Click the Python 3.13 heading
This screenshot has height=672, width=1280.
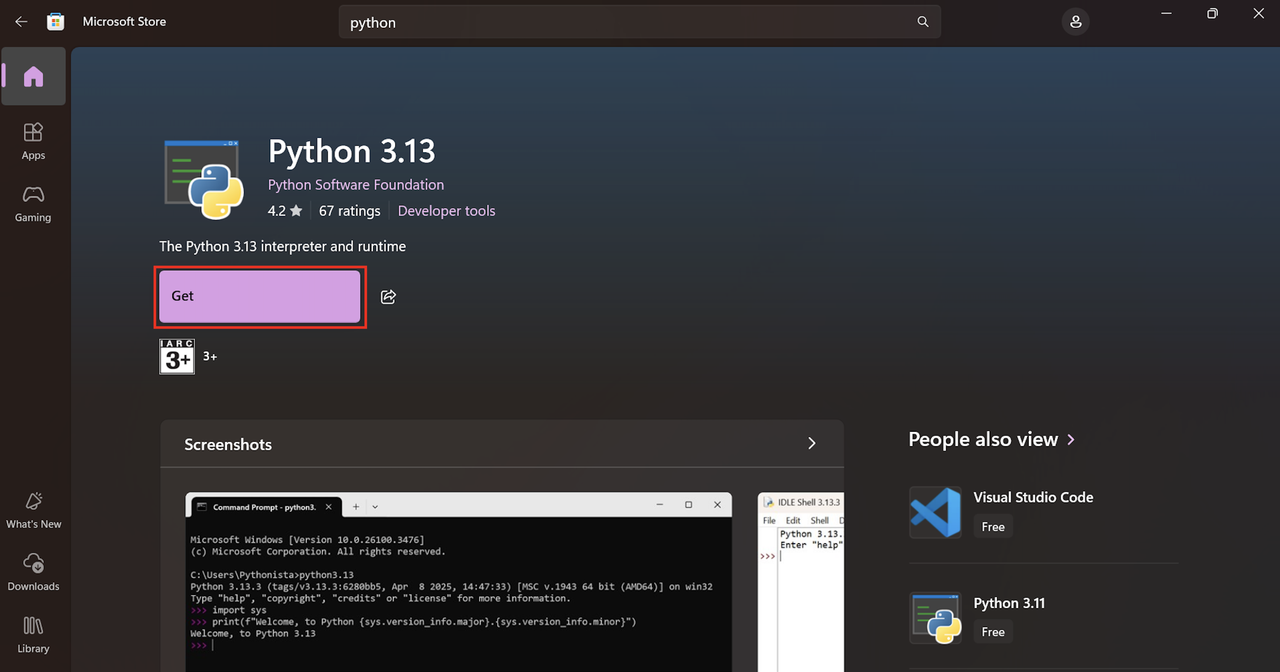pos(352,151)
